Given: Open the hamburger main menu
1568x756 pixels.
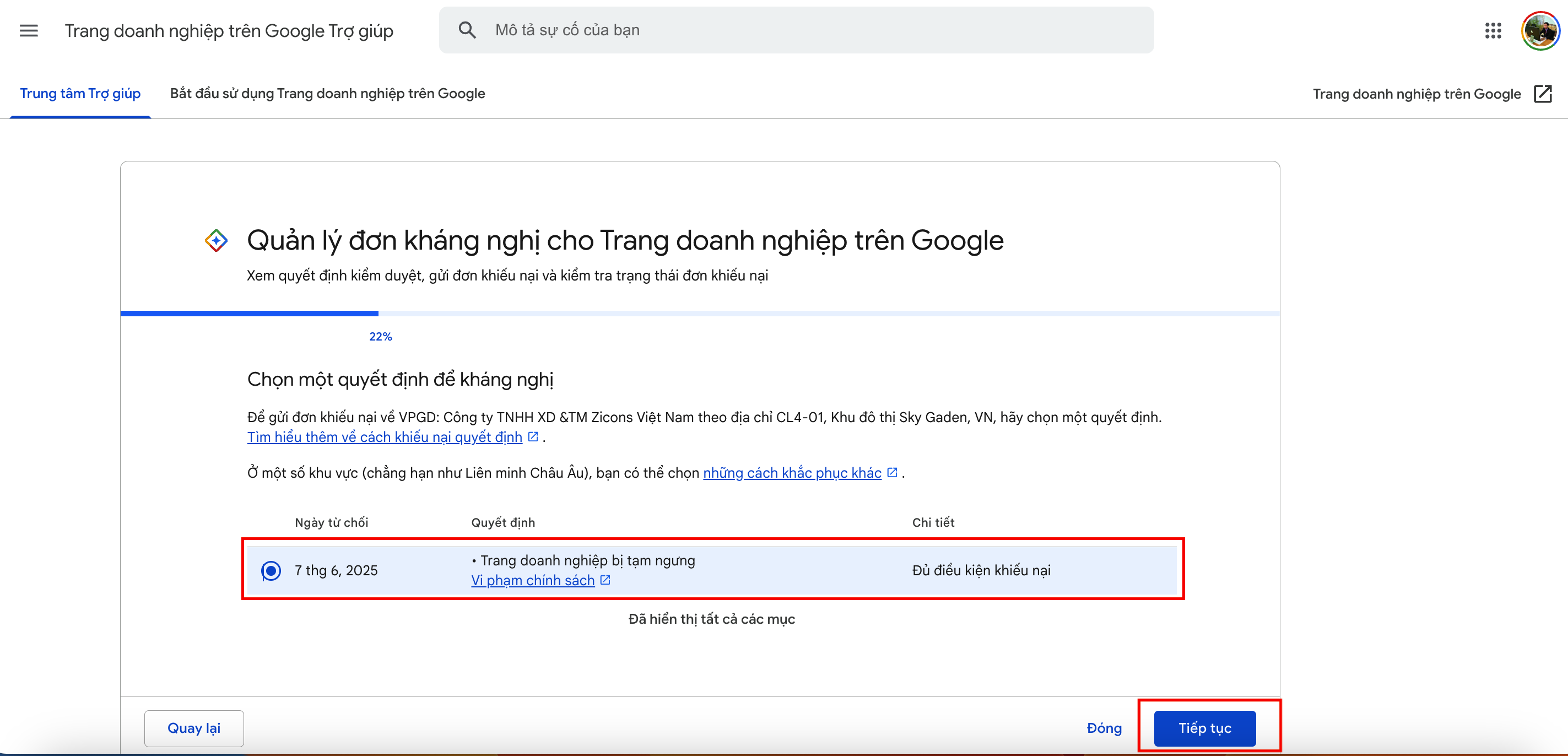Looking at the screenshot, I should pos(29,30).
